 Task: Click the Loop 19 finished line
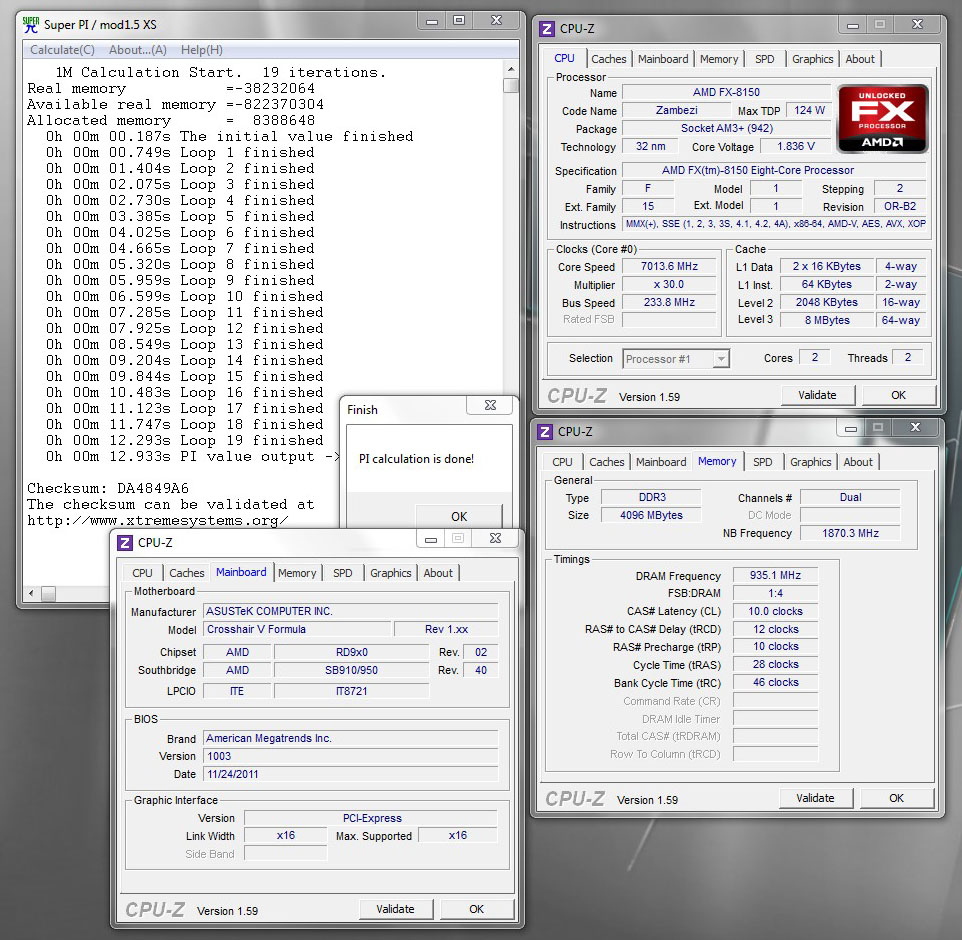[x=185, y=441]
